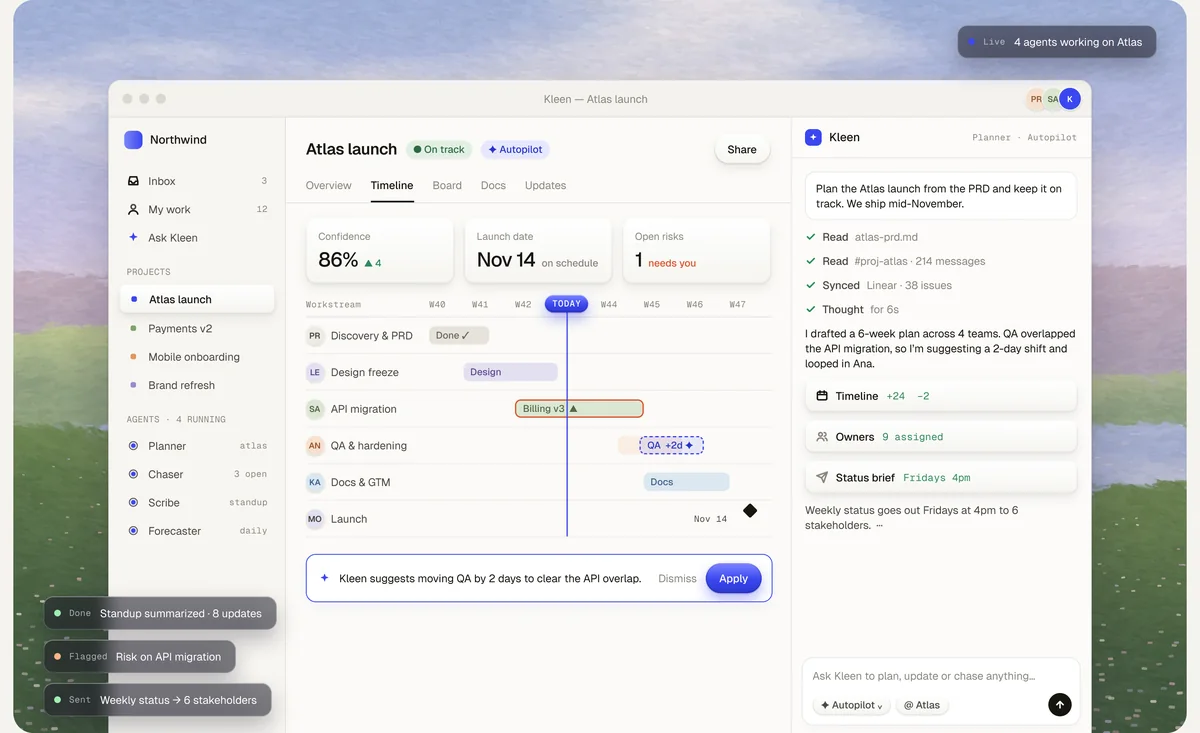Click the AN avatar on QA row
Screen dimensions: 1200x733
(315, 446)
